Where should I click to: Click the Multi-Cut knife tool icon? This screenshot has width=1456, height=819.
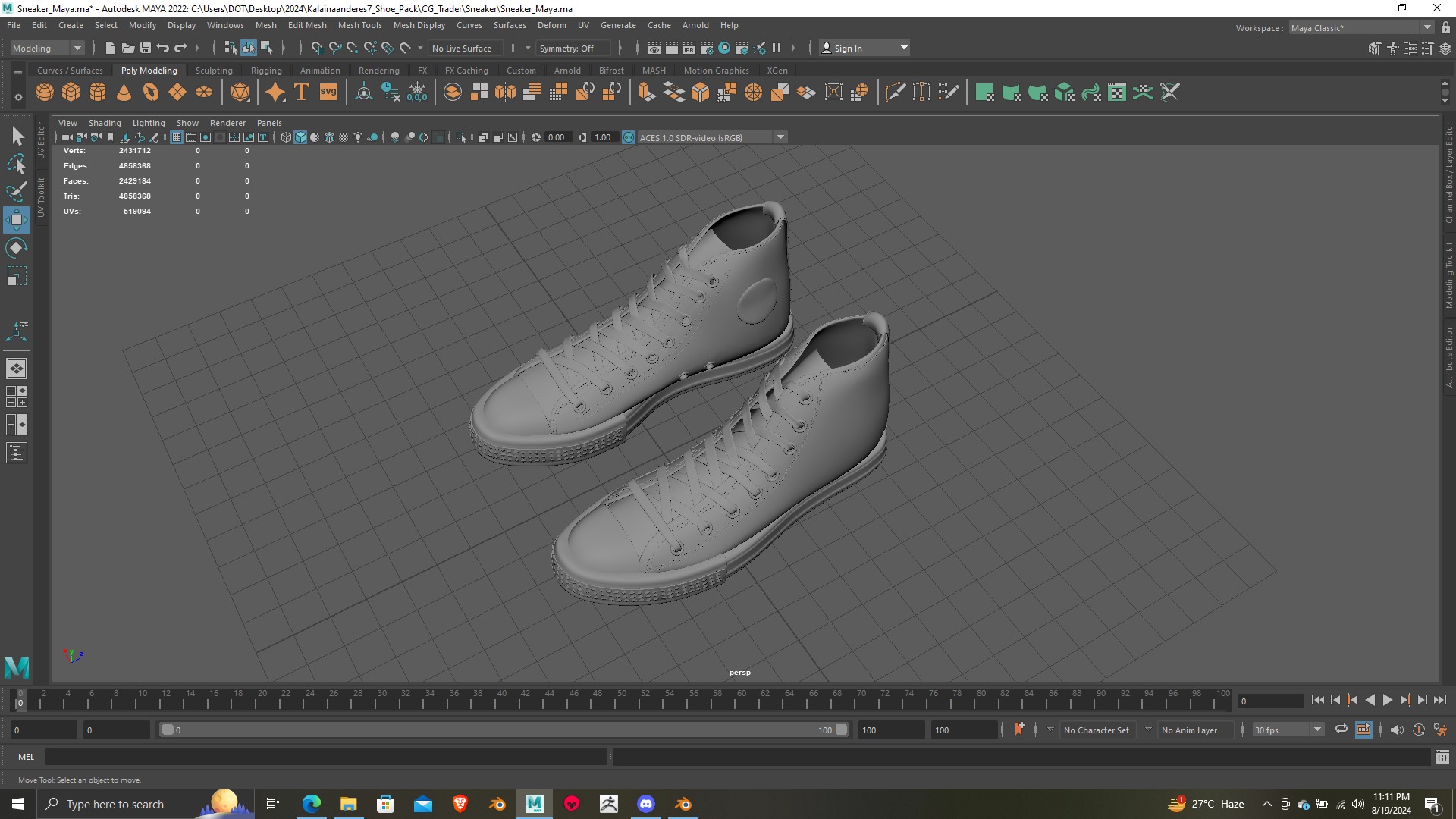coord(895,93)
